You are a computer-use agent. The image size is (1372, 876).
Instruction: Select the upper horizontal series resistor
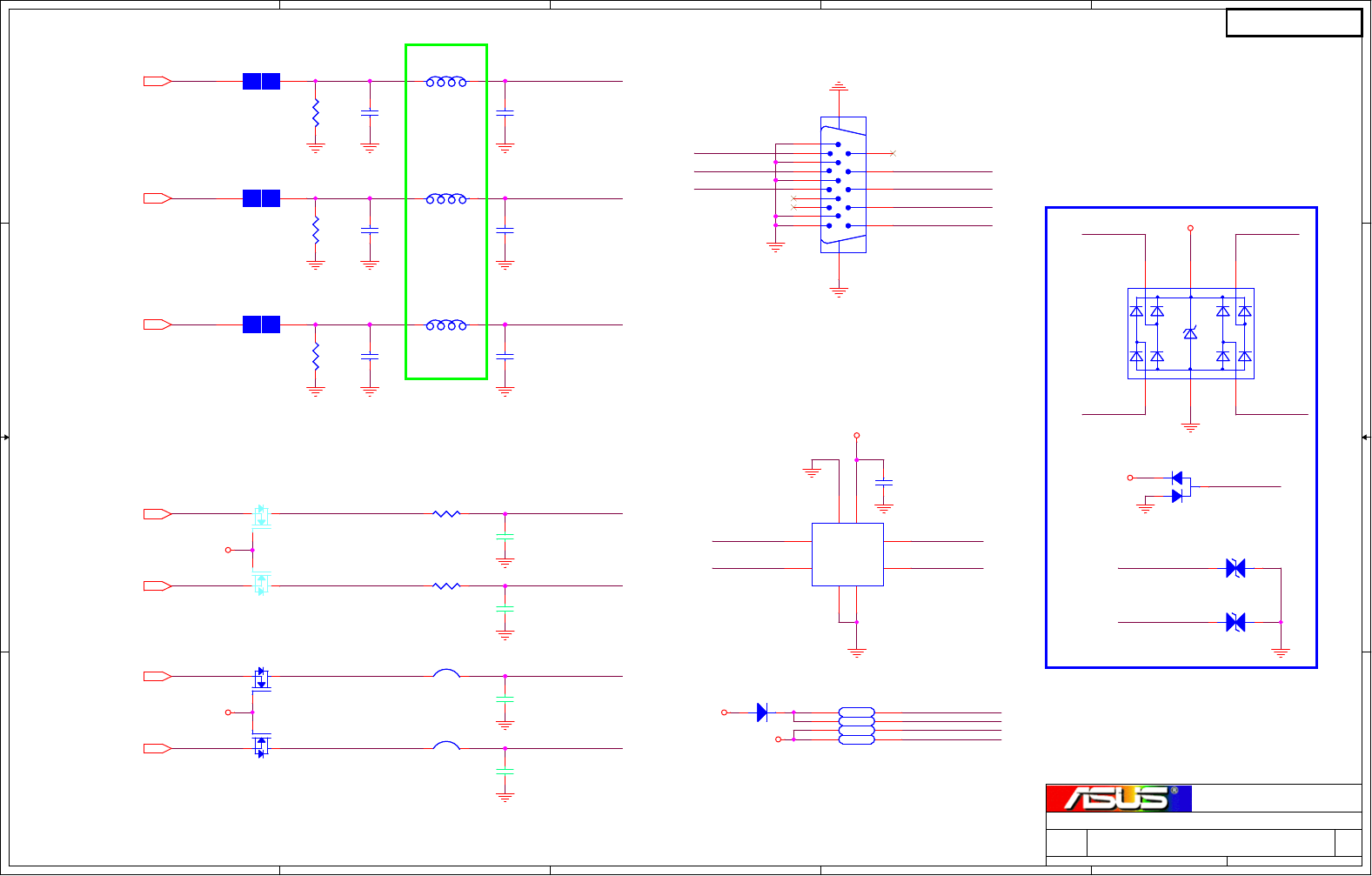click(x=446, y=514)
